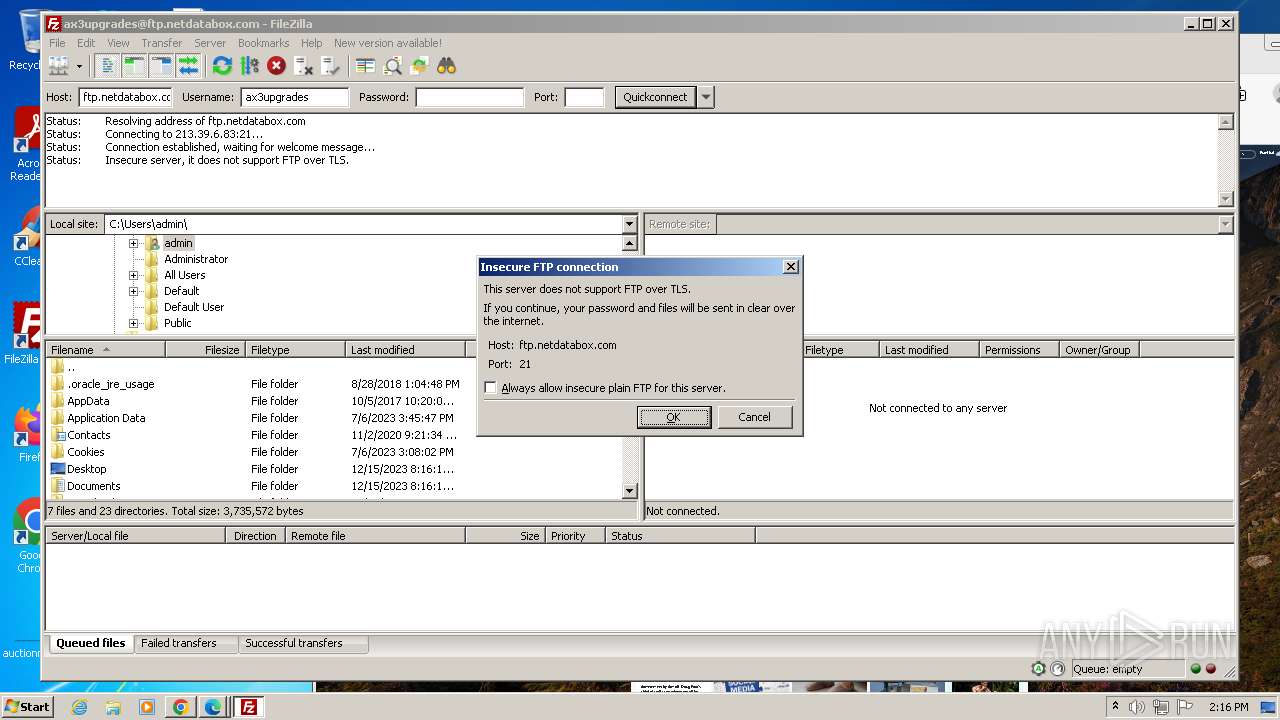The width and height of the screenshot is (1280, 720).
Task: Switch to Queued files tab
Action: (91, 643)
